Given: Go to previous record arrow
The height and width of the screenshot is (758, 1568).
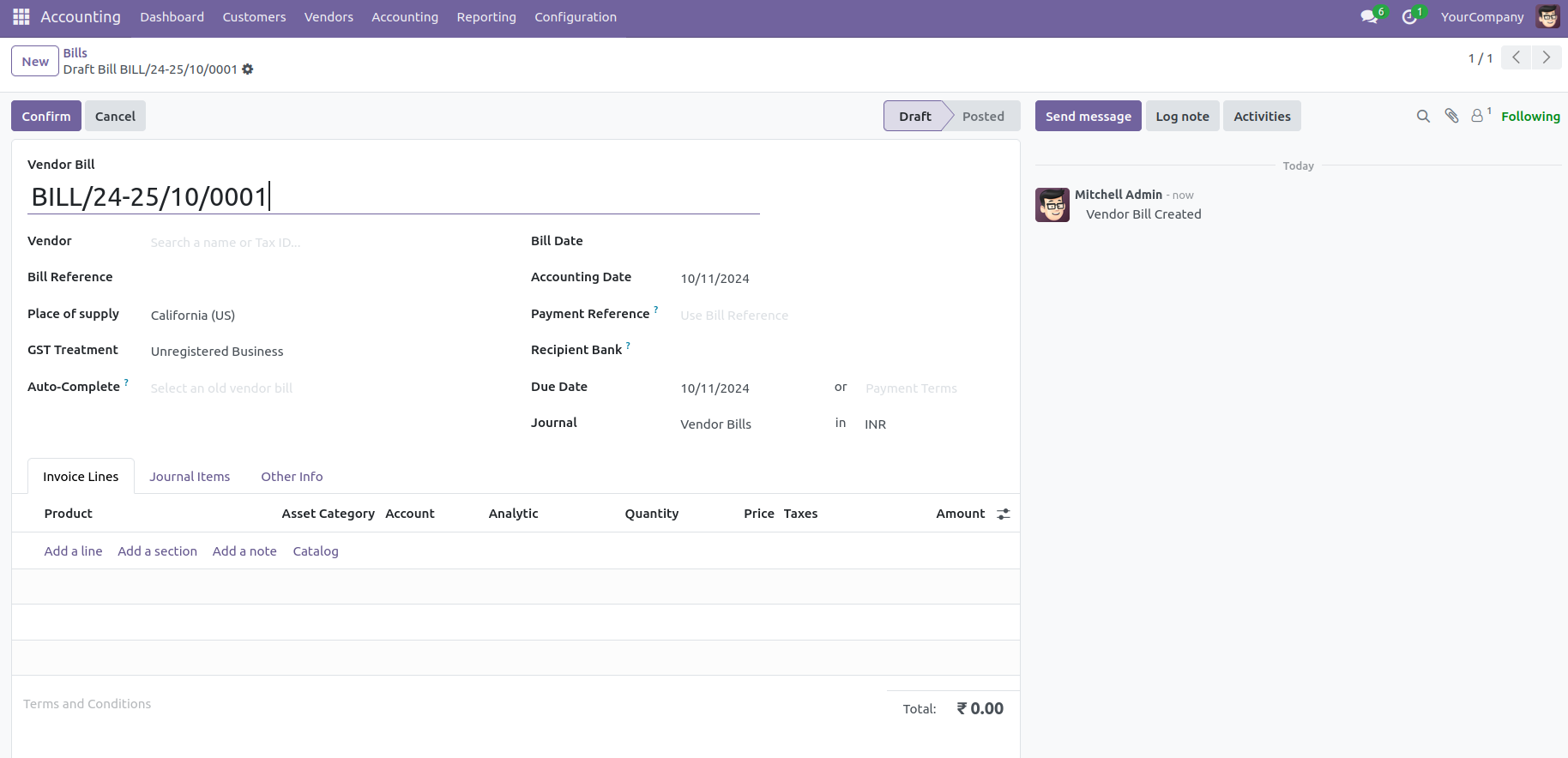Looking at the screenshot, I should [1516, 57].
